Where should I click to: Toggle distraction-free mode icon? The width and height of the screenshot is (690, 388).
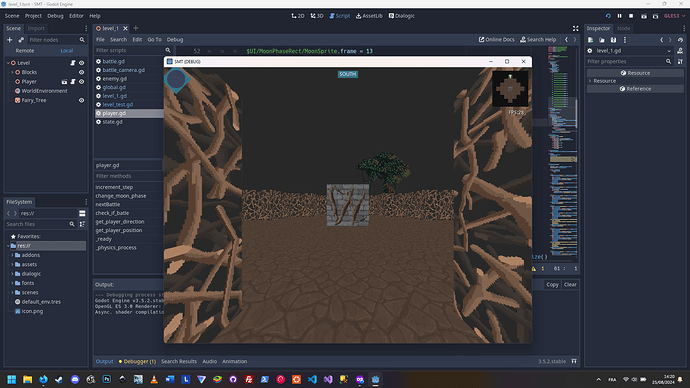tap(575, 28)
